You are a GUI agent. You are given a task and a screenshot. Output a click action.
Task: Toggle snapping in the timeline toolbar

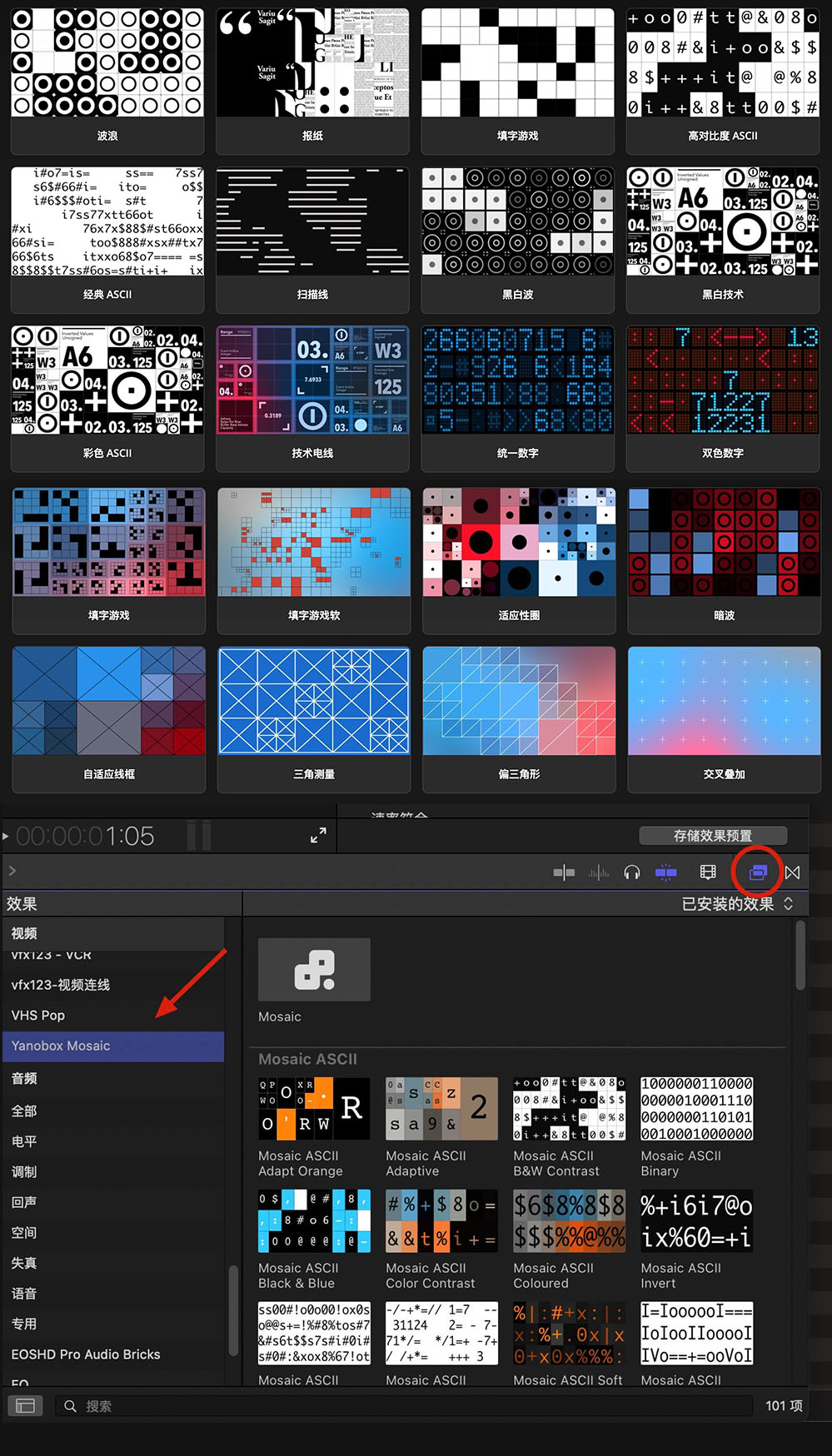[665, 872]
